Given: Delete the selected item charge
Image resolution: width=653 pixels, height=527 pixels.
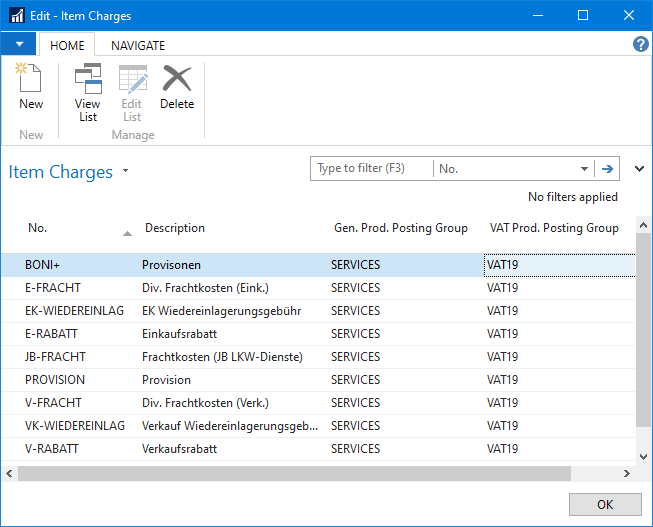Looking at the screenshot, I should (x=177, y=86).
